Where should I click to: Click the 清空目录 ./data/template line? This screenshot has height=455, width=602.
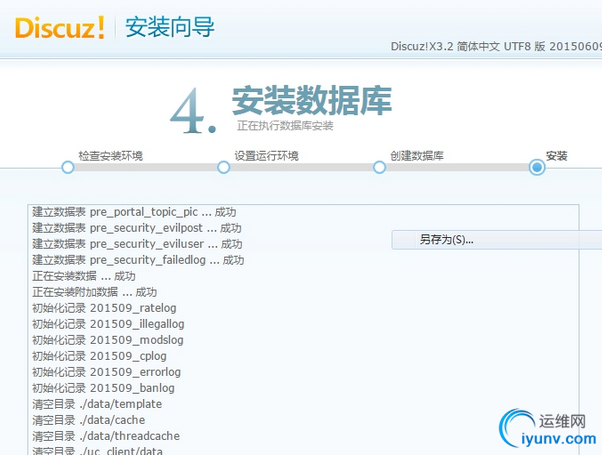pos(97,404)
